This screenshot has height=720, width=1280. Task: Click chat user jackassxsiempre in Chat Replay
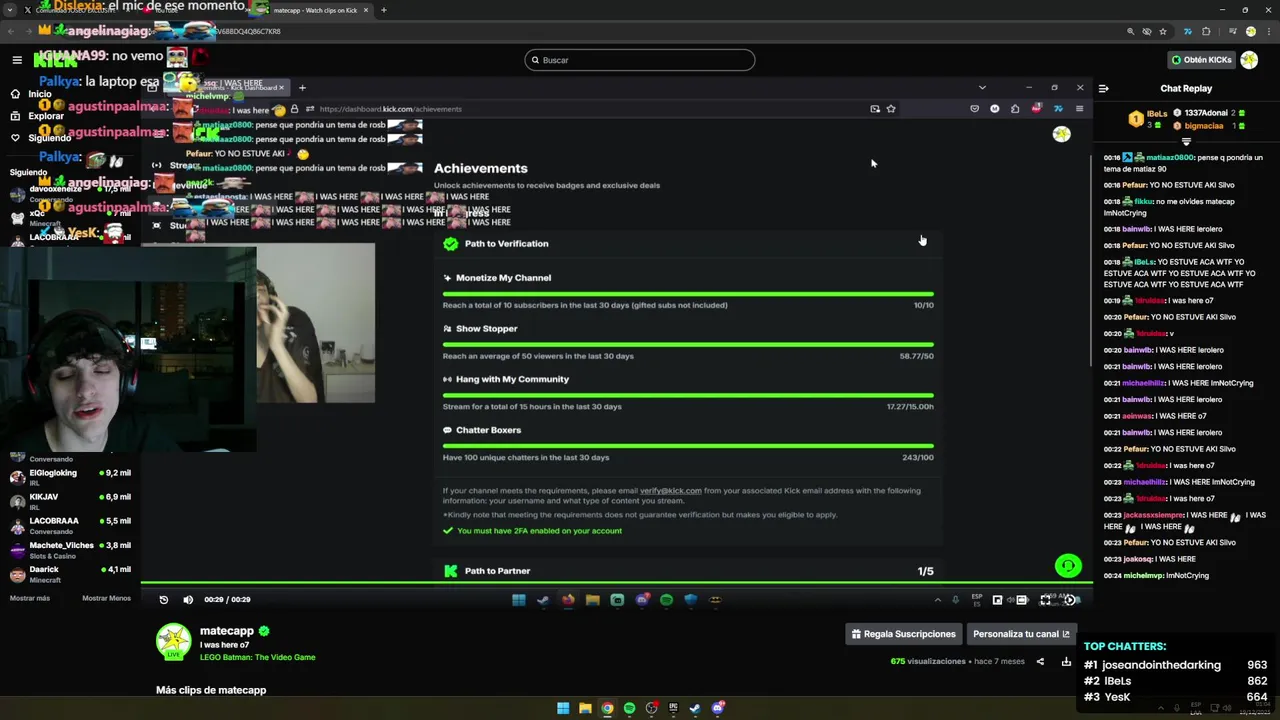[x=1153, y=515]
